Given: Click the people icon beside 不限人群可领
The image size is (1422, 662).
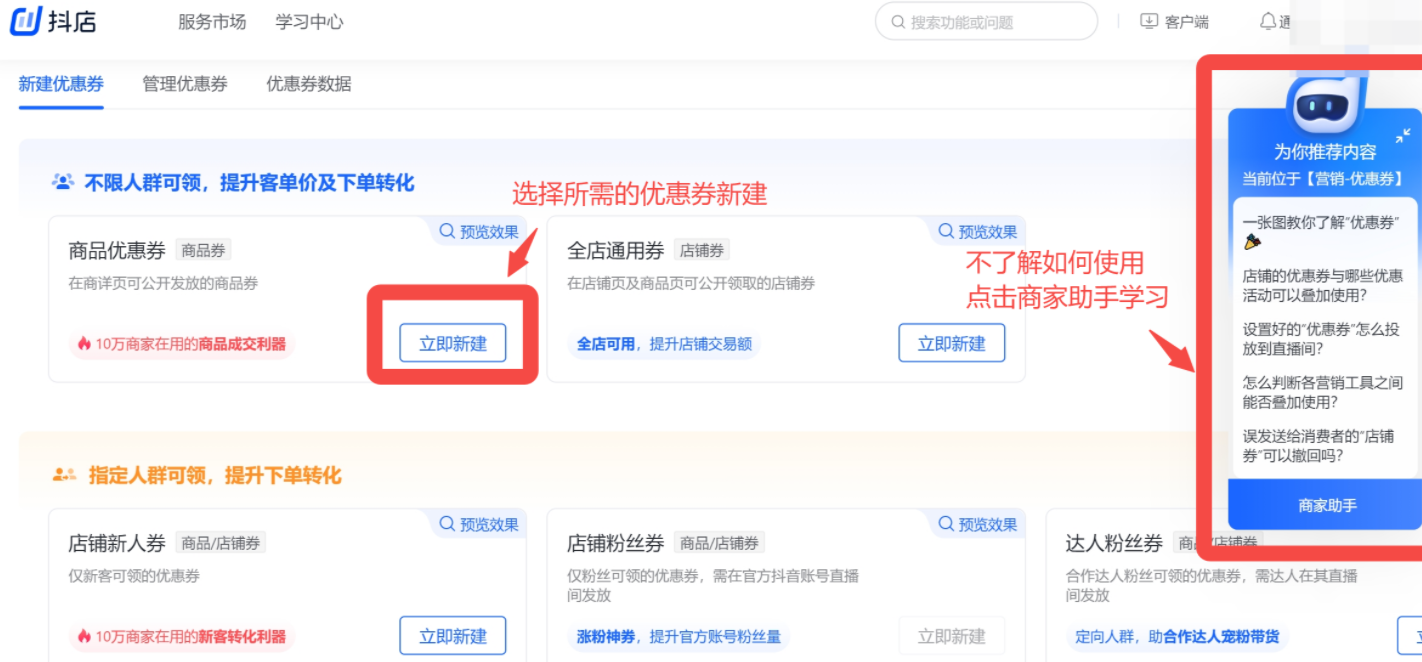Looking at the screenshot, I should coord(63,182).
